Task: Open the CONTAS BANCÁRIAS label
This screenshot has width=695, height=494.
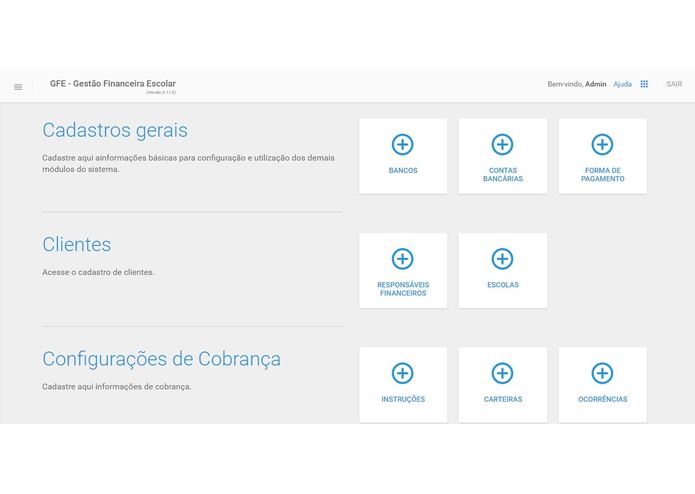Action: [503, 175]
